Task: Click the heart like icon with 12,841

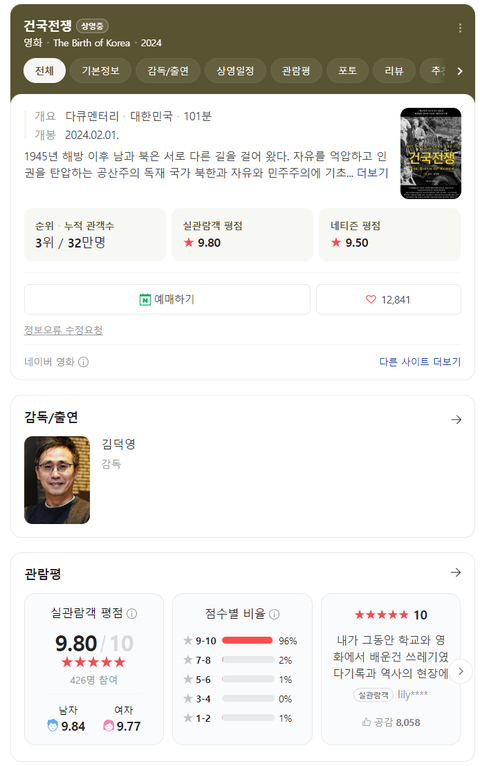Action: [371, 299]
